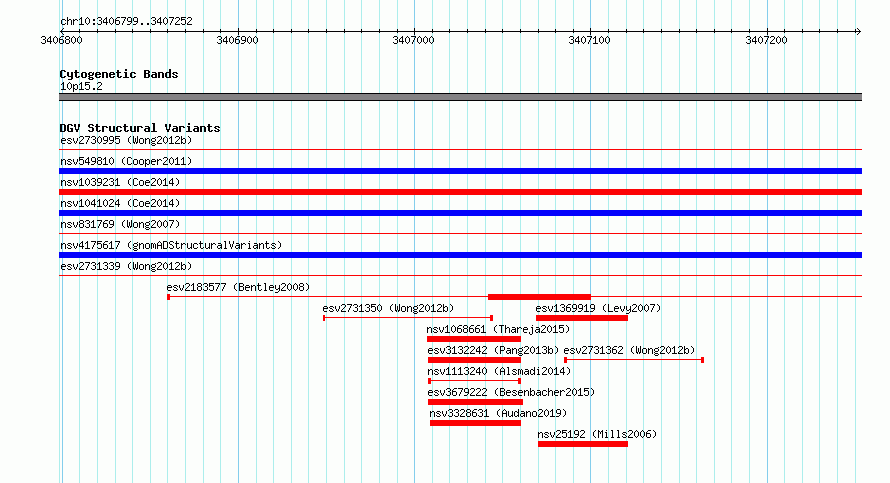Screen dimensions: 890x483
Task: Click the esv3132242 red bar
Action: [475, 360]
